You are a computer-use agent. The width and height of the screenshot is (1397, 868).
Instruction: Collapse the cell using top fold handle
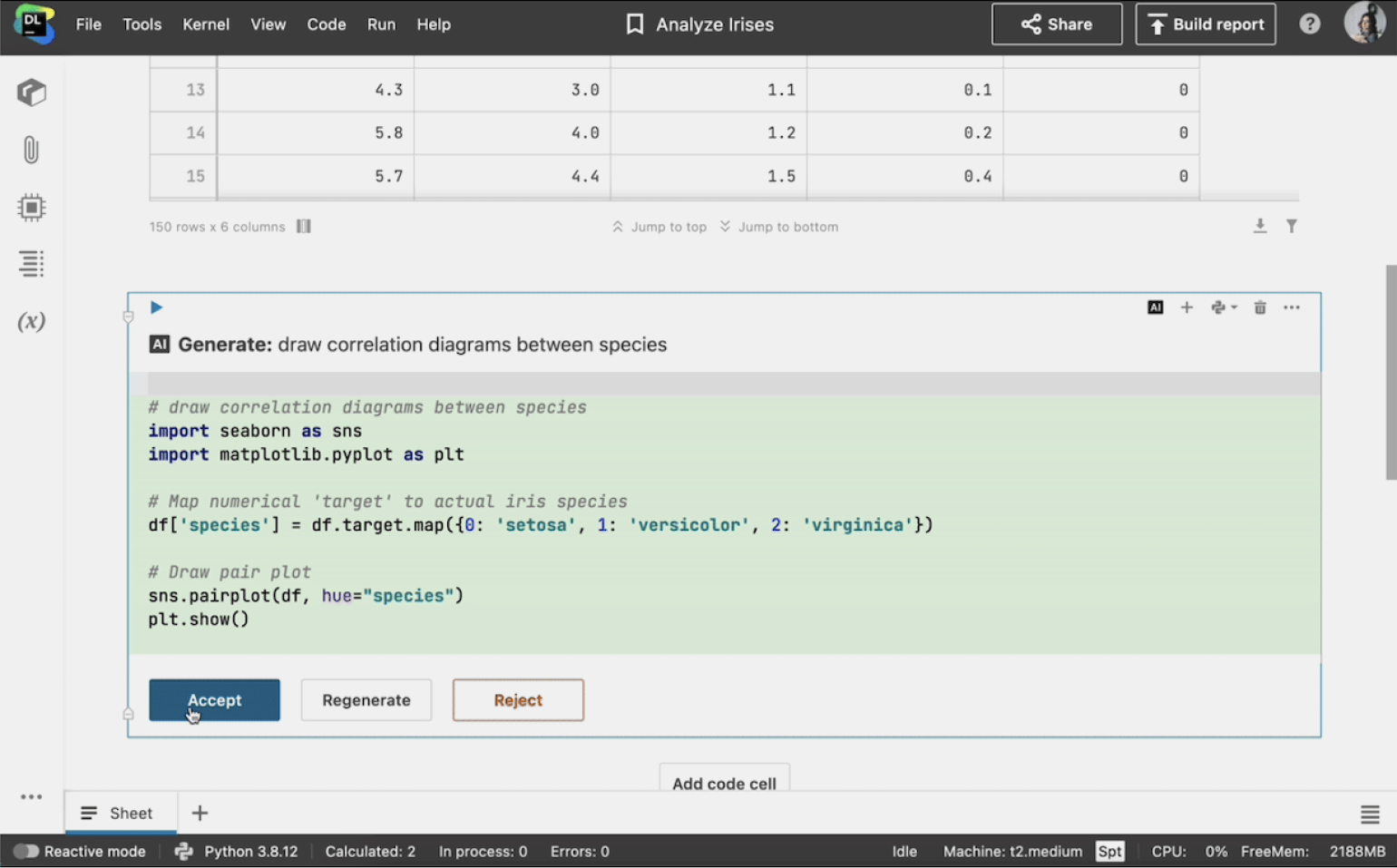pos(128,316)
